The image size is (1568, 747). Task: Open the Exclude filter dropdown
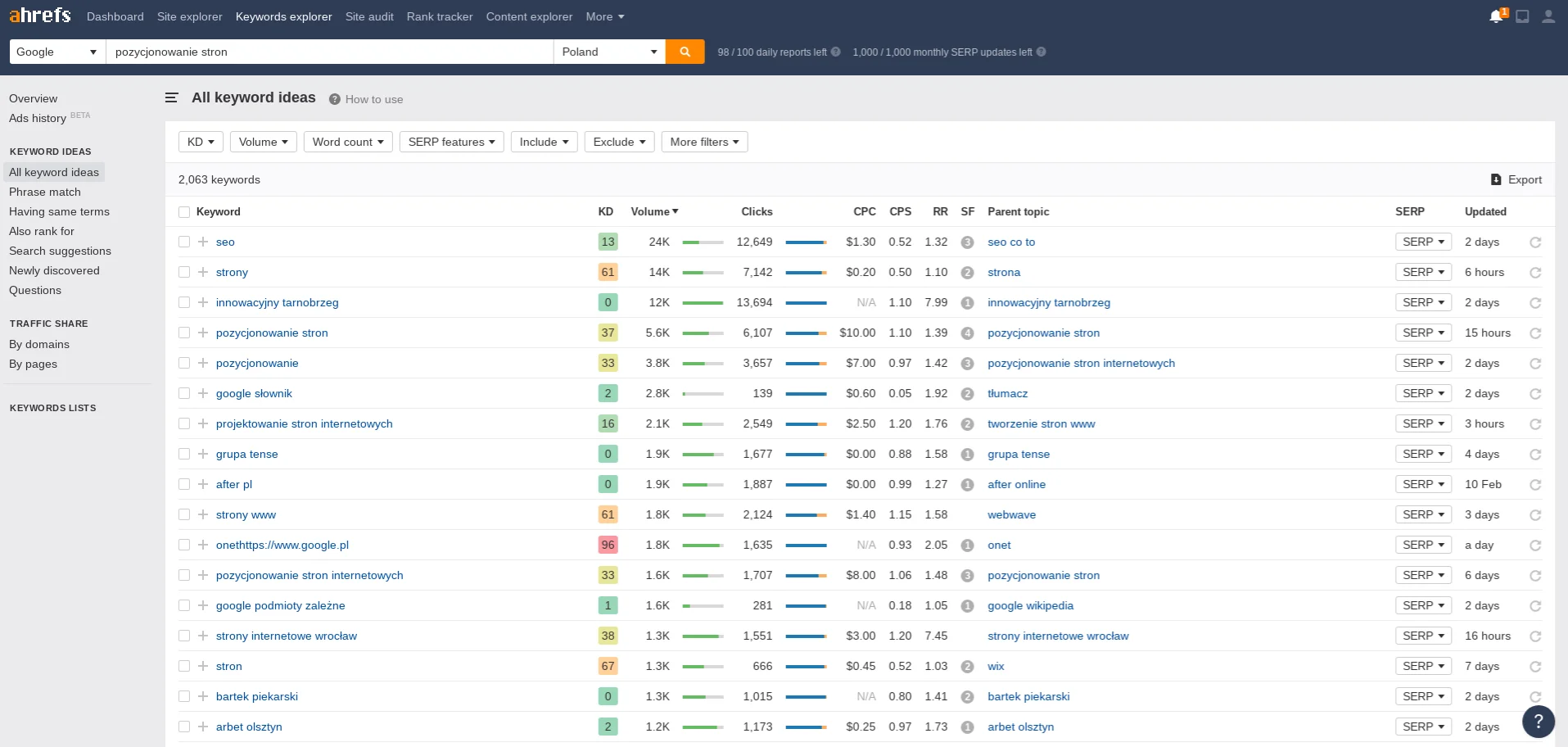(x=619, y=142)
